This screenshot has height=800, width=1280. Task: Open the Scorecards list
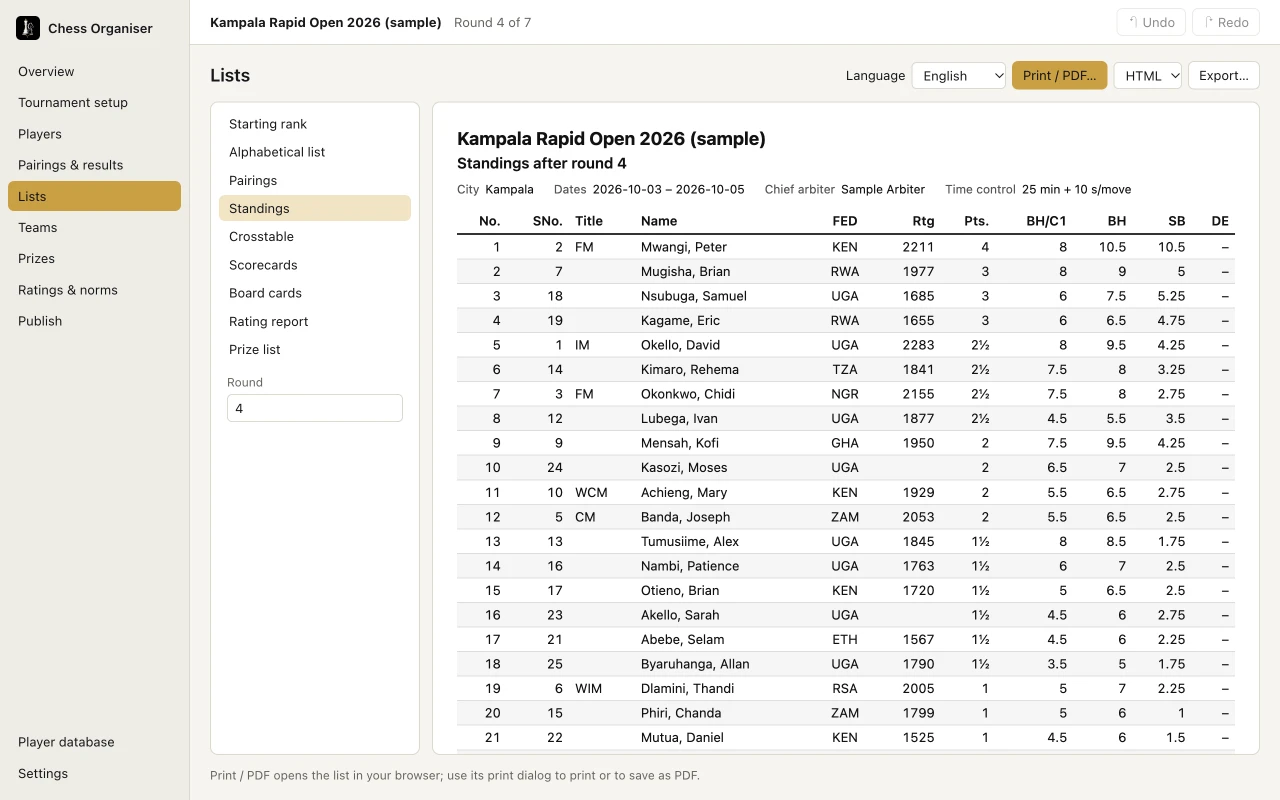(315, 265)
